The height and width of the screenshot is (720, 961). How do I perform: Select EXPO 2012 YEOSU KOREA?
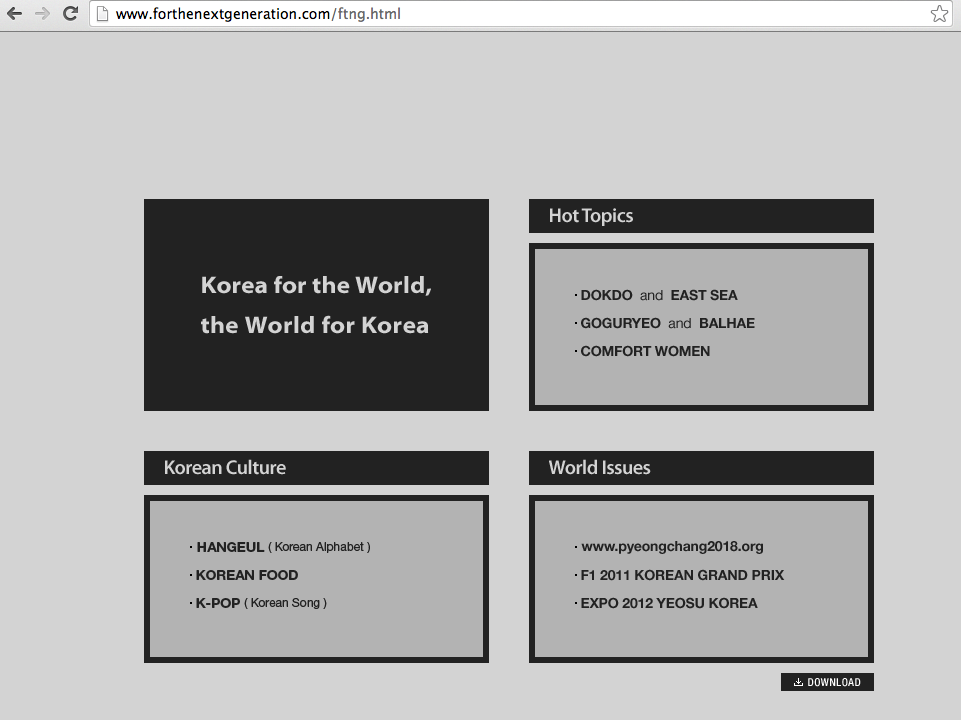pyautogui.click(x=668, y=603)
